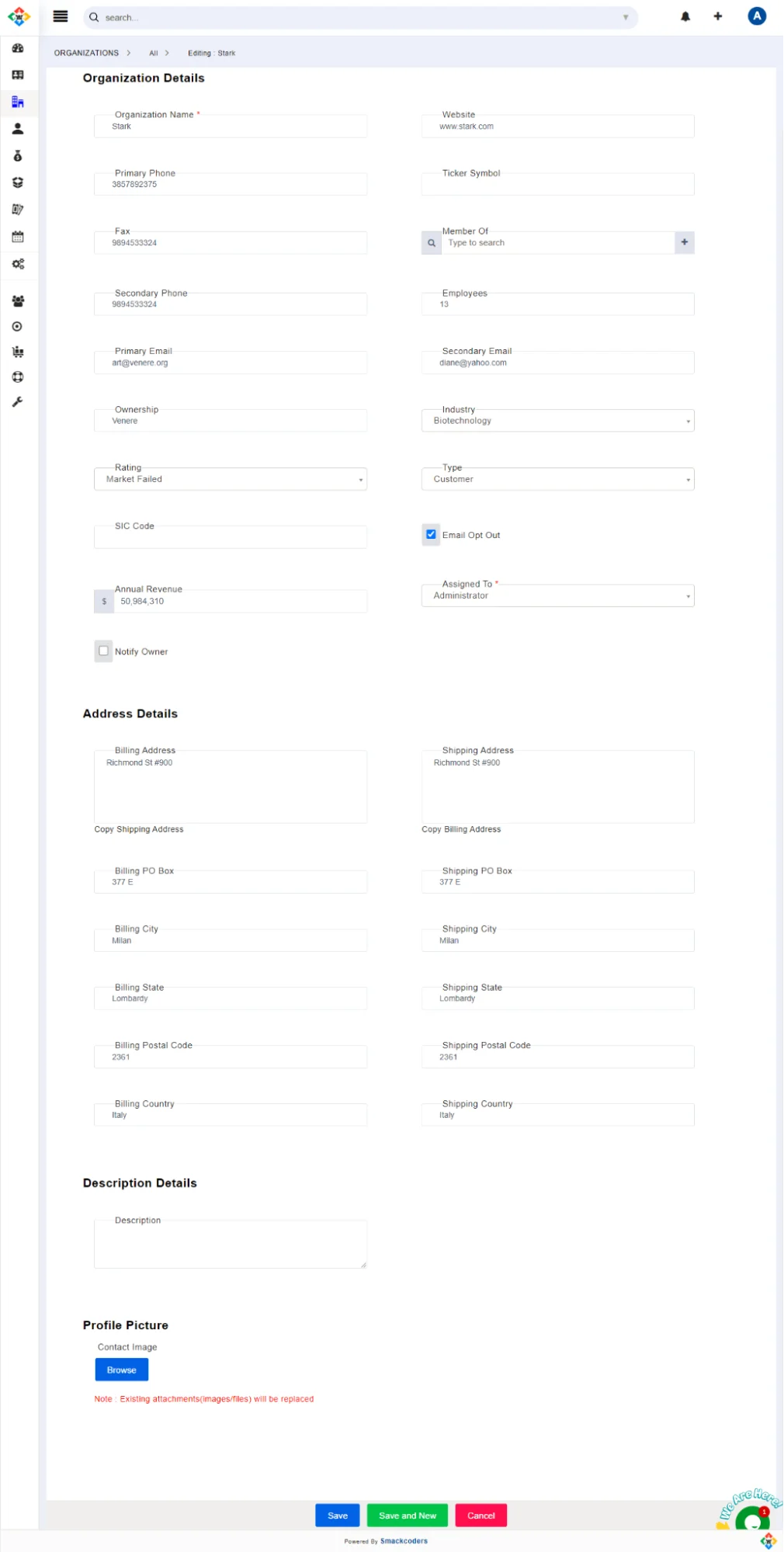784x1552 pixels.
Task: Select the All breadcrumb item
Action: (154, 53)
